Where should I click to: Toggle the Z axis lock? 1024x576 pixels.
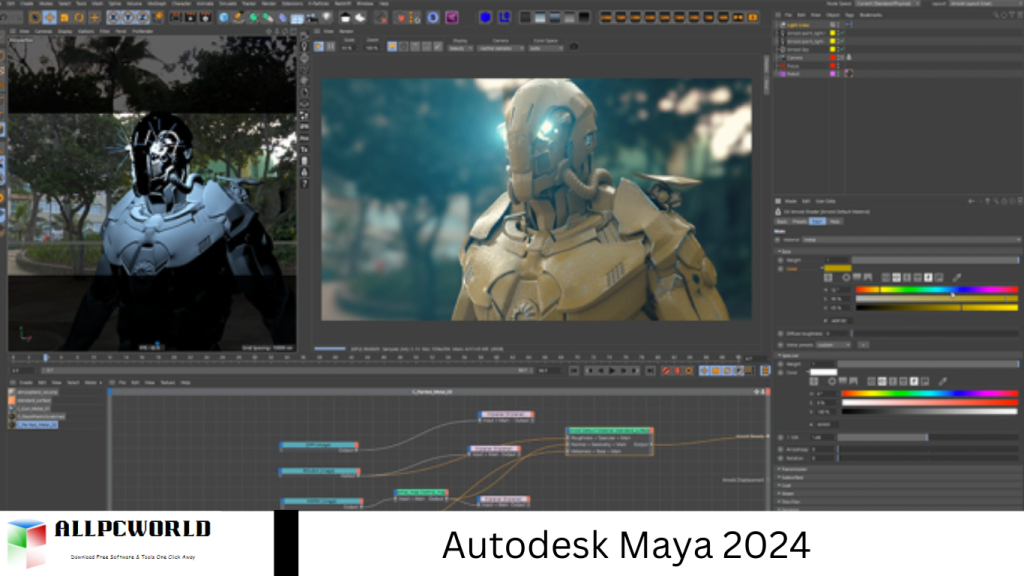point(142,18)
